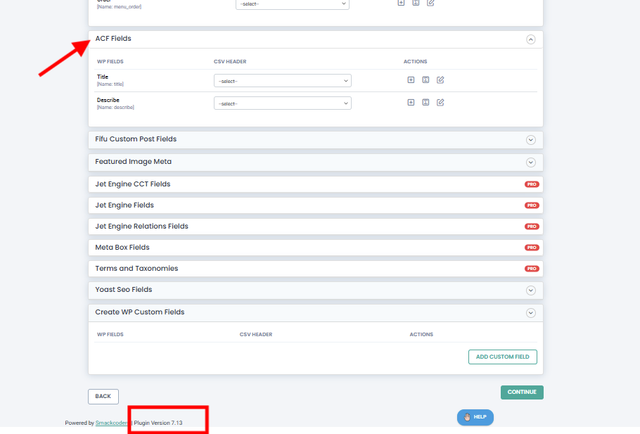Viewport: 640px width, 434px height.
Task: Expand the Yoast Seo Fields section
Action: pyautogui.click(x=530, y=290)
